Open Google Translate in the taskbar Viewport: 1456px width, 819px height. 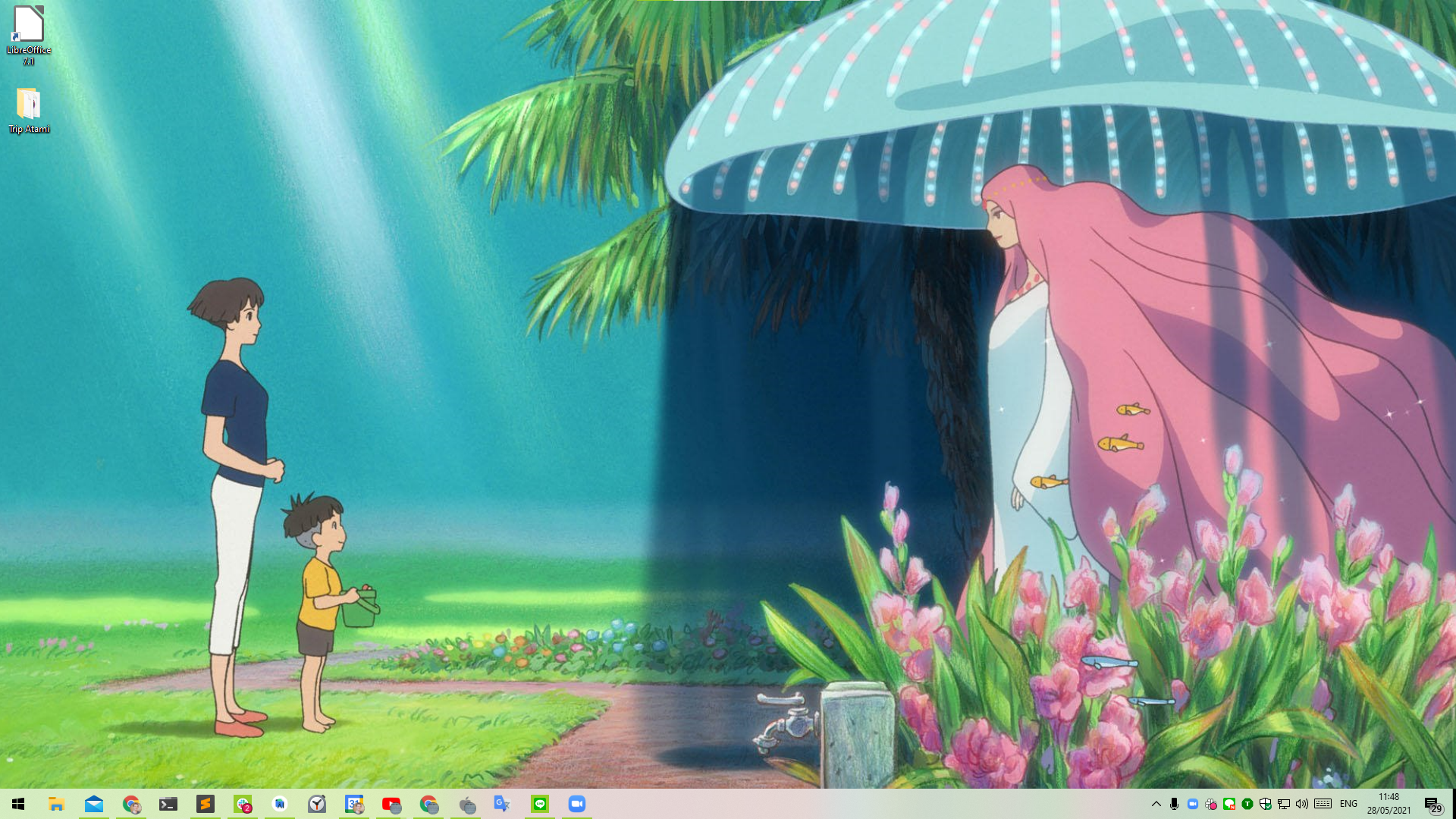(502, 804)
